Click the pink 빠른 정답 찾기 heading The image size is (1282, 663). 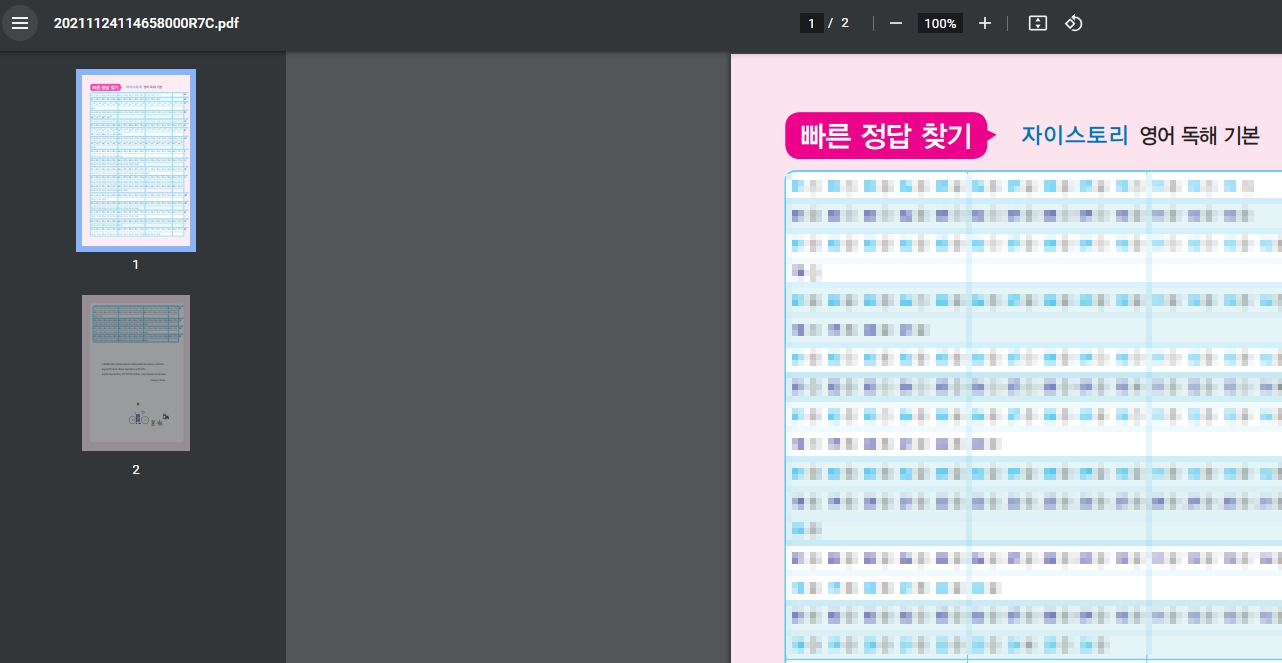pos(888,136)
